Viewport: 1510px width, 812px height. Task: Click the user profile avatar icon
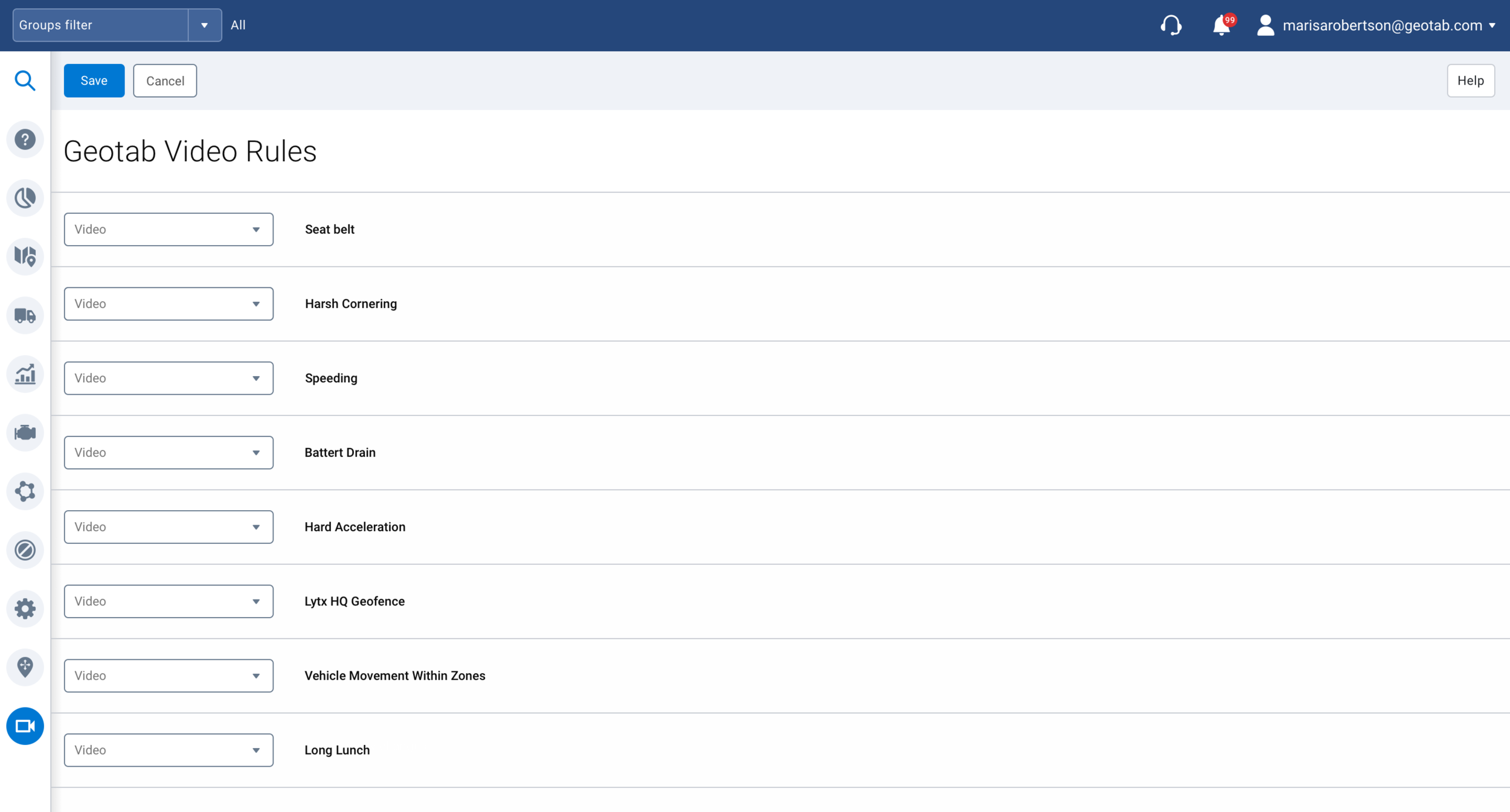point(1265,25)
